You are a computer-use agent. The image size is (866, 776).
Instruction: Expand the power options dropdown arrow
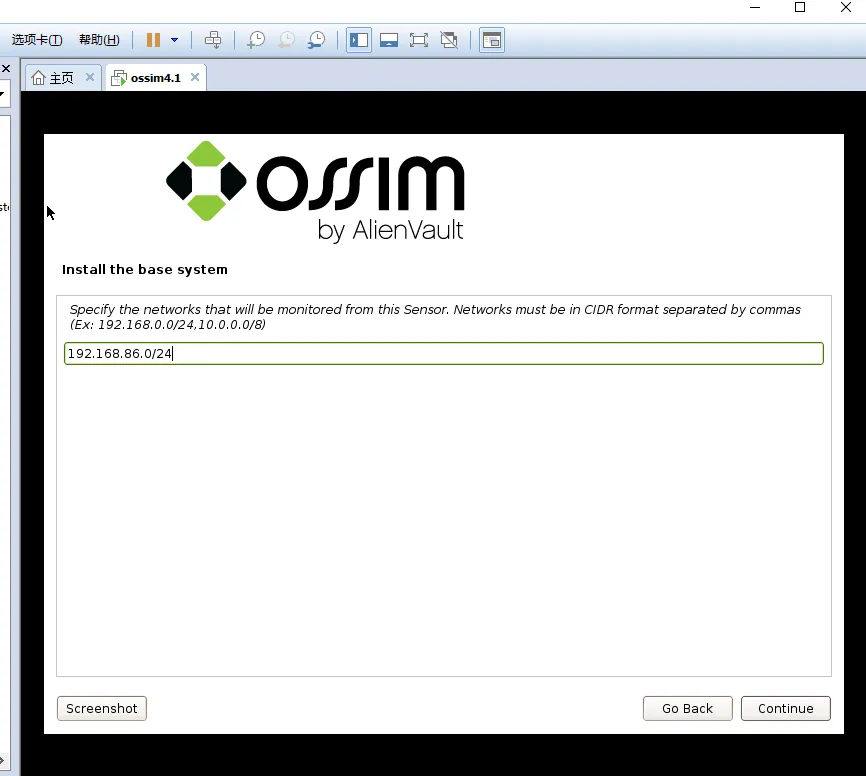click(175, 40)
